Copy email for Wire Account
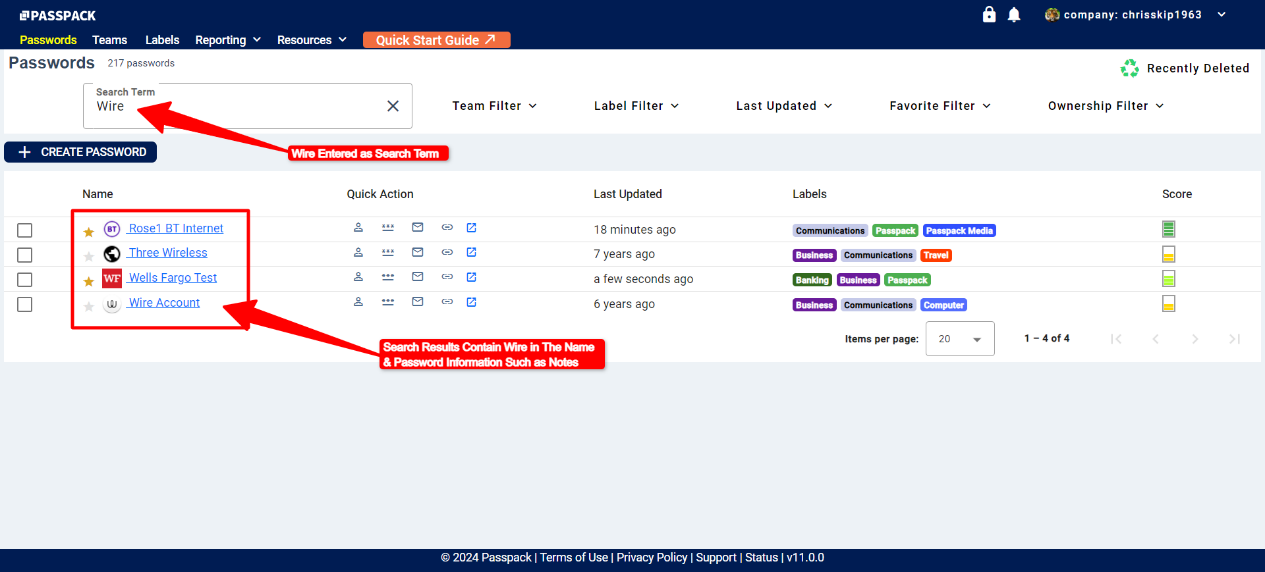Viewport: 1265px width, 572px height. point(418,302)
